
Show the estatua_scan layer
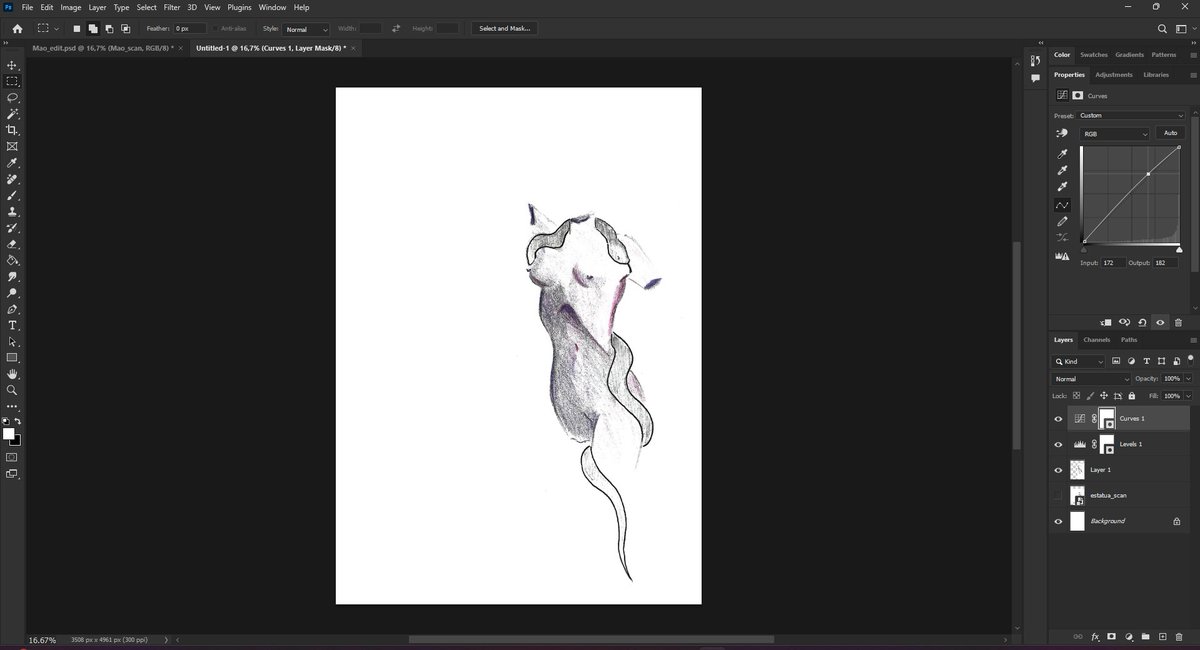(x=1058, y=496)
